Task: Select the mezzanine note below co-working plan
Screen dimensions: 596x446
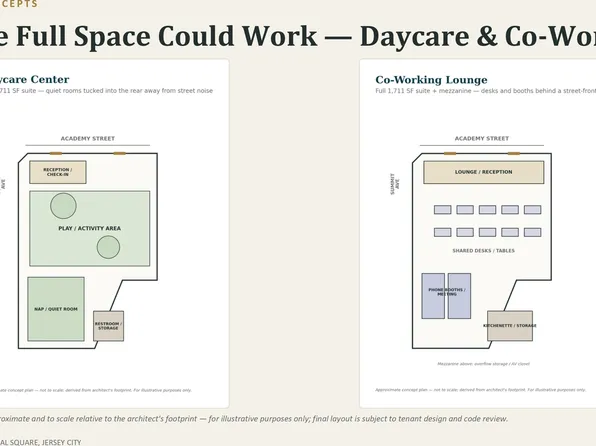Action: pos(483,364)
